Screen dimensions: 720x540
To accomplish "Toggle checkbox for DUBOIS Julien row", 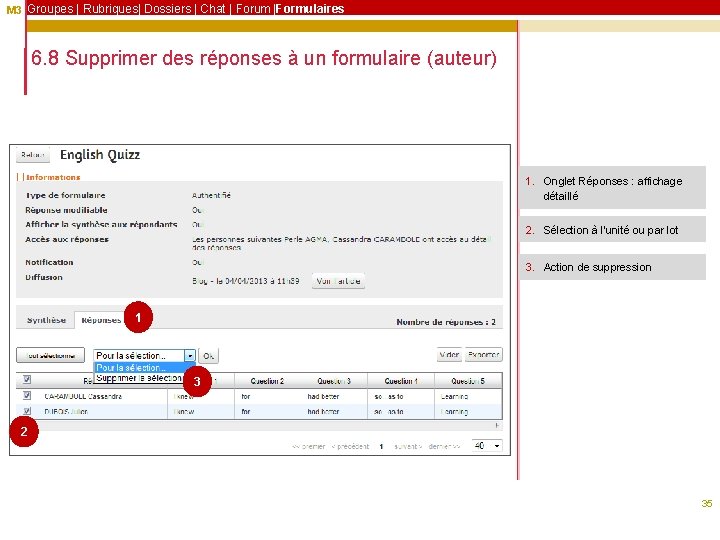I will (x=27, y=411).
